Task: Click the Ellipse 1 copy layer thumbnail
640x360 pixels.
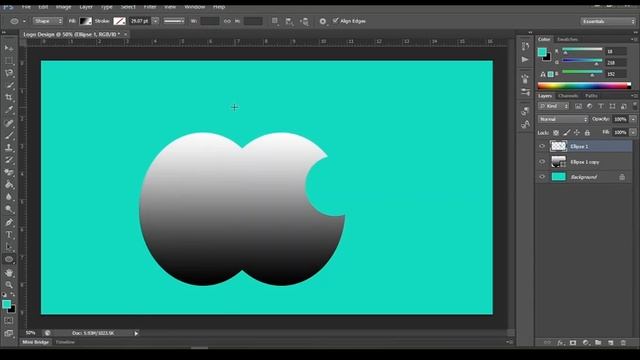Action: (558, 162)
